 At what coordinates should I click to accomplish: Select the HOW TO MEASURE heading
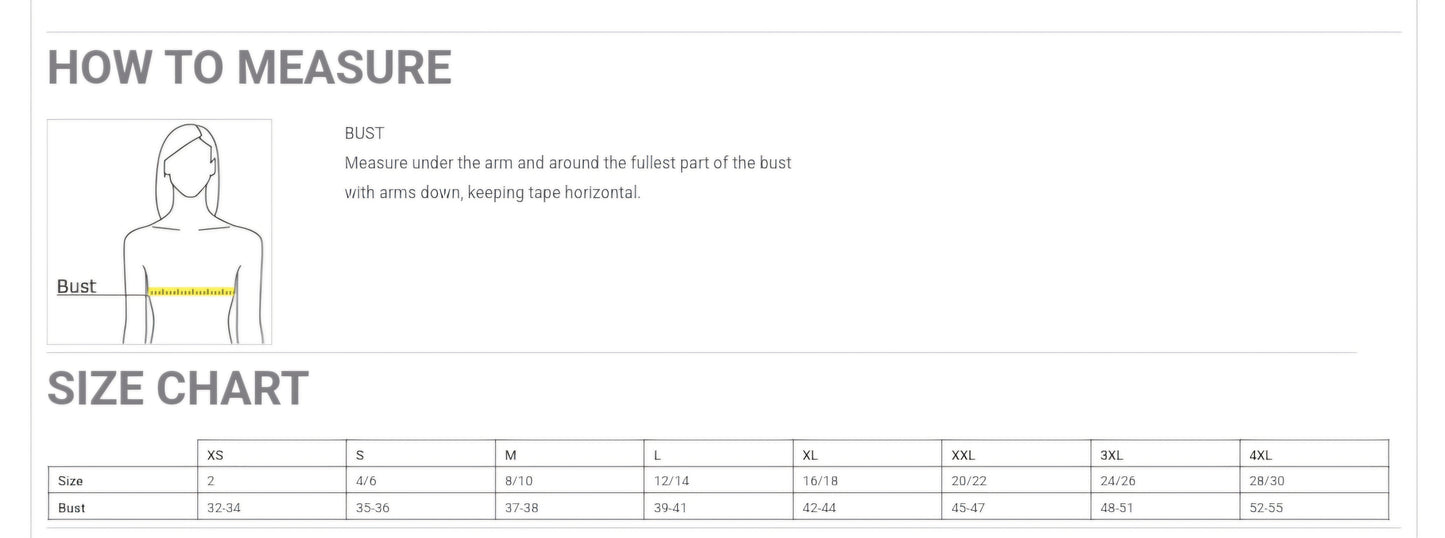pos(249,68)
